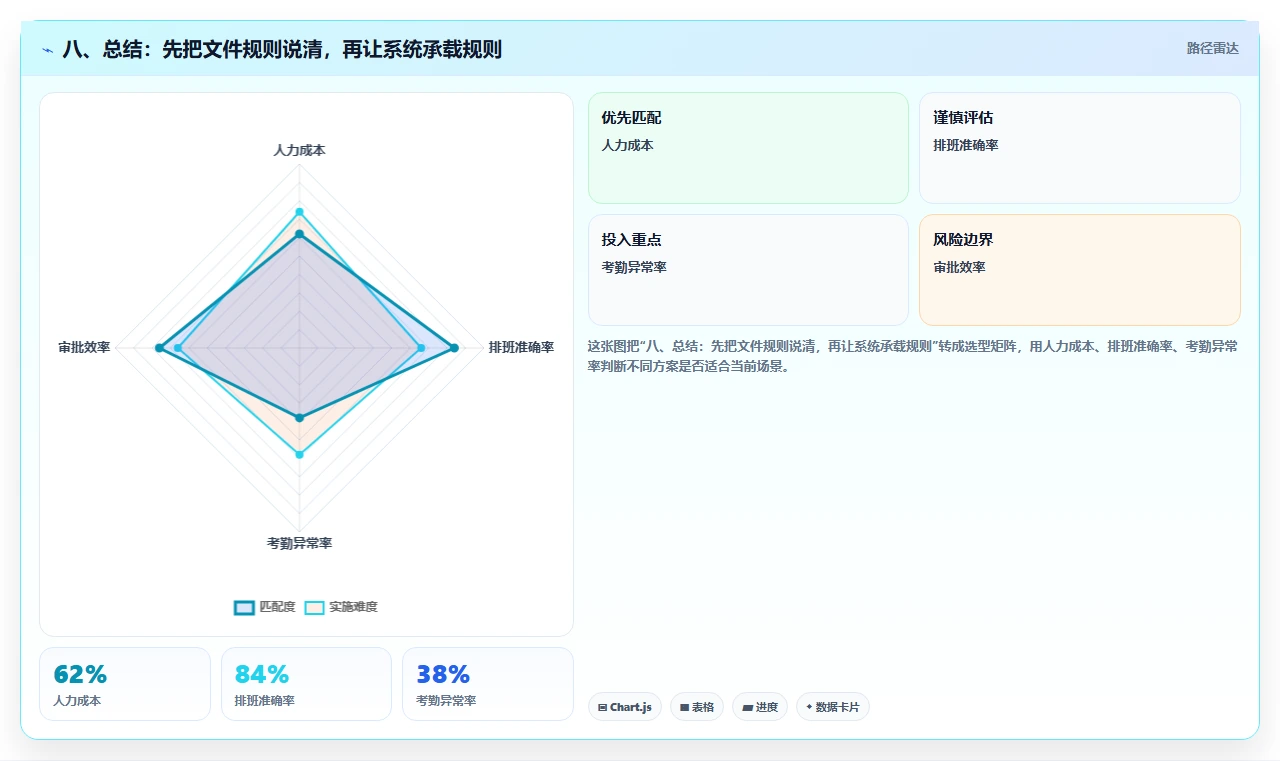The height and width of the screenshot is (761, 1280).
Task: Click the 考勤异常率 radar axis label
Action: pyautogui.click(x=299, y=543)
